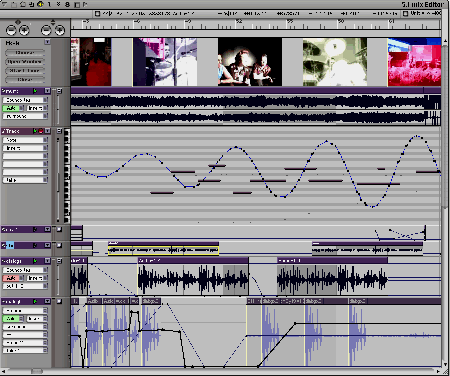Click the piano keyboard strip of the MIDI track
Image resolution: width=450 pixels, height=376 pixels.
tap(67, 176)
